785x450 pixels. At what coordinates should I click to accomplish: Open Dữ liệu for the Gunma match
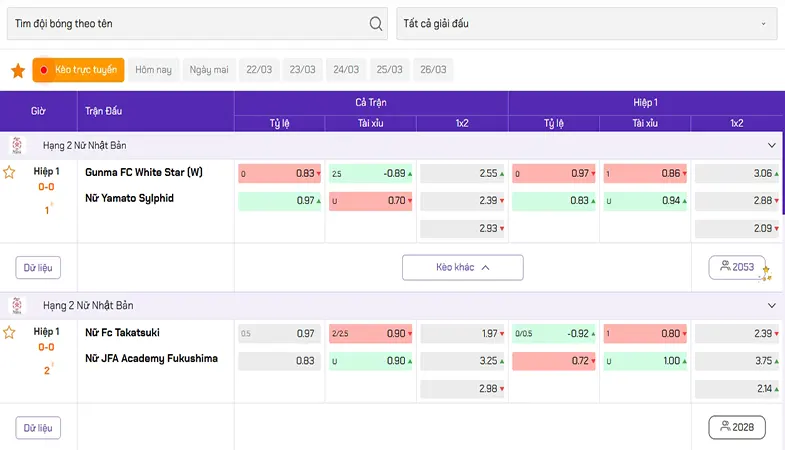coord(38,268)
